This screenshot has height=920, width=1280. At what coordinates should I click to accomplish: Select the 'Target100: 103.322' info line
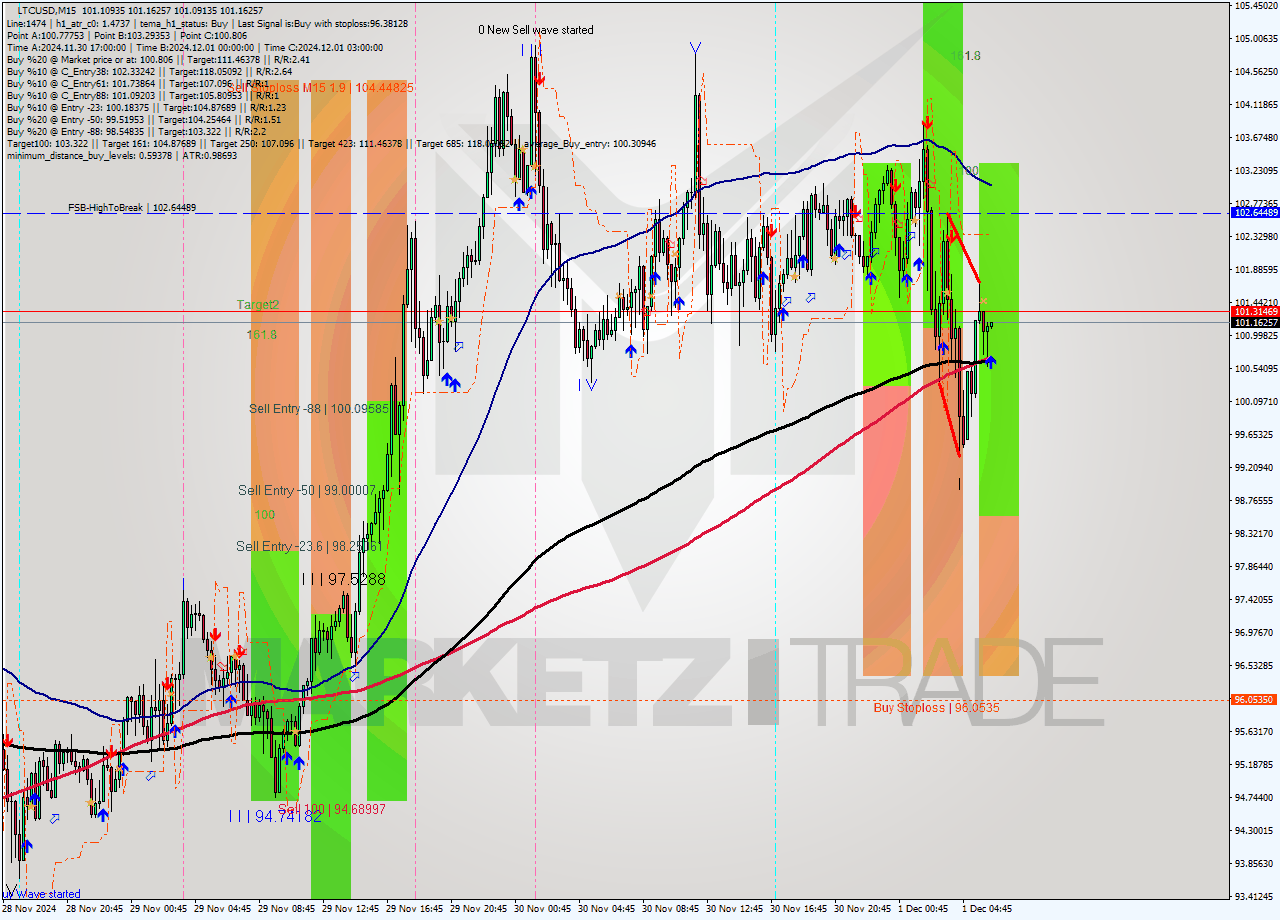pyautogui.click(x=331, y=144)
